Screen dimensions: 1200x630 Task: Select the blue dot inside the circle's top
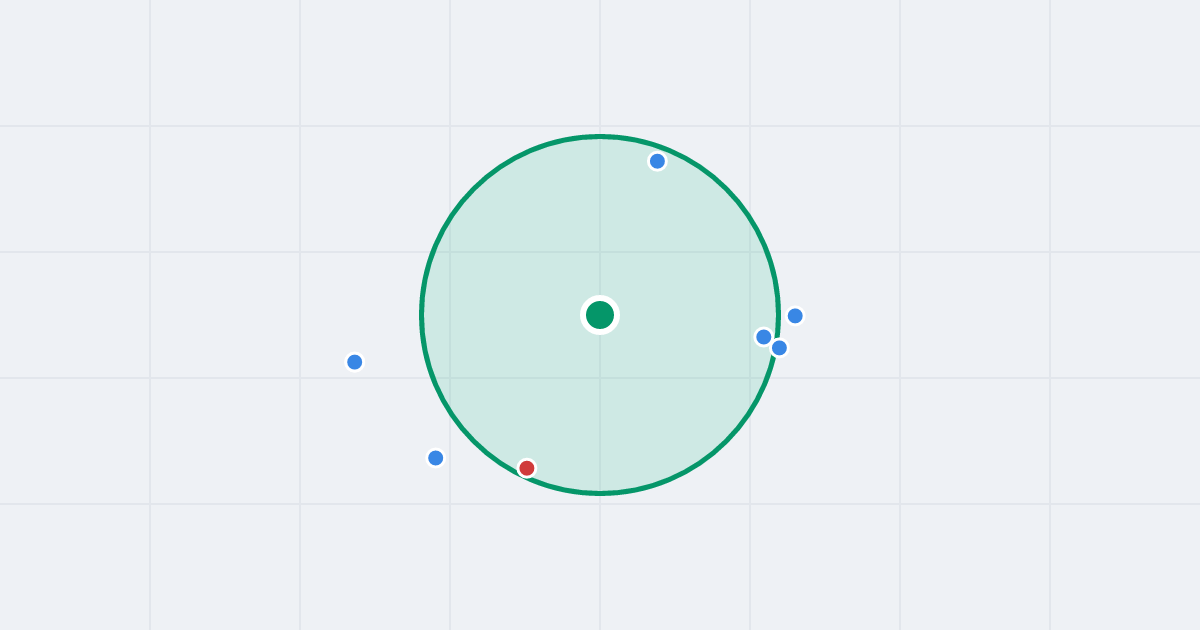pyautogui.click(x=657, y=161)
